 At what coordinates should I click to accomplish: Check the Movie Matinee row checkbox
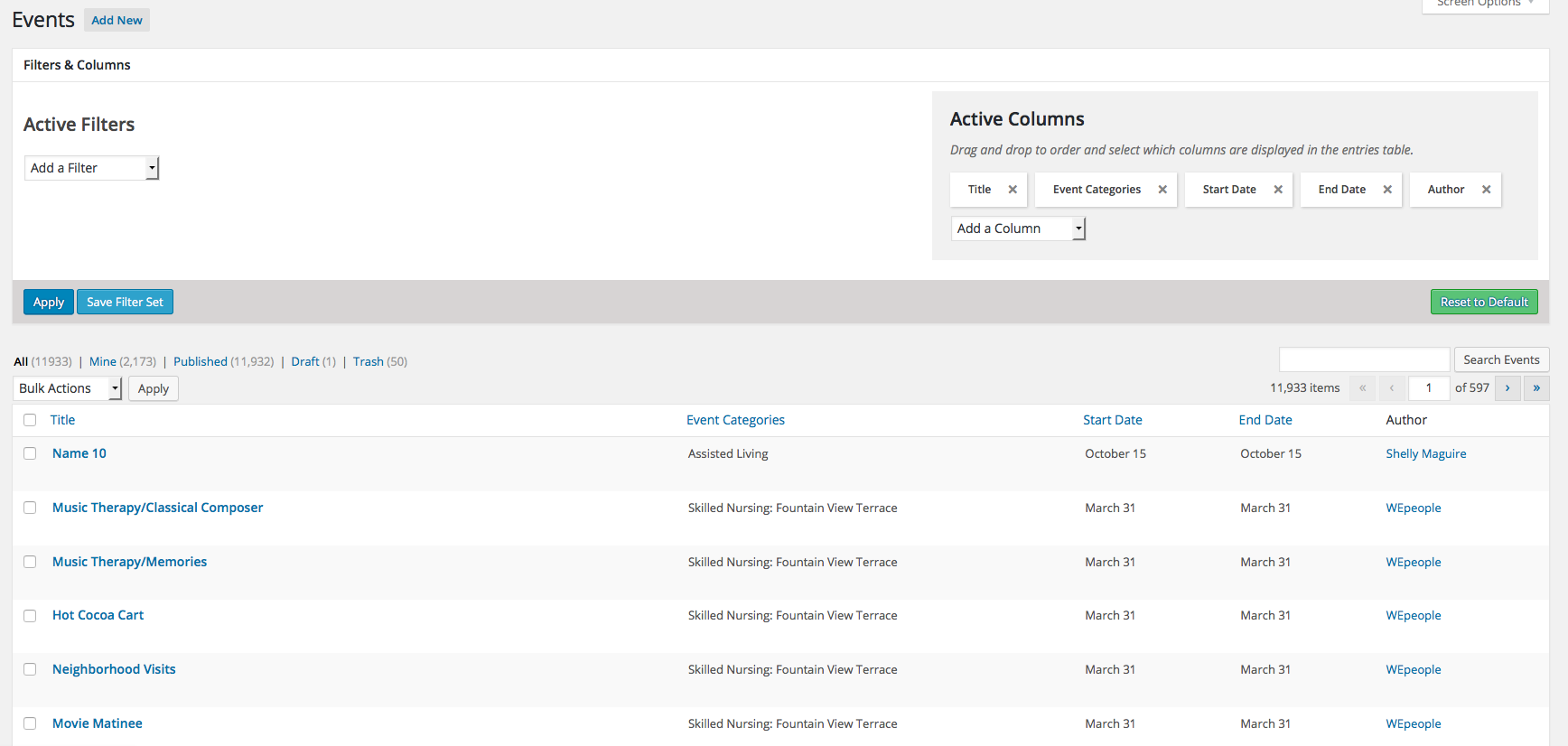[x=30, y=723]
